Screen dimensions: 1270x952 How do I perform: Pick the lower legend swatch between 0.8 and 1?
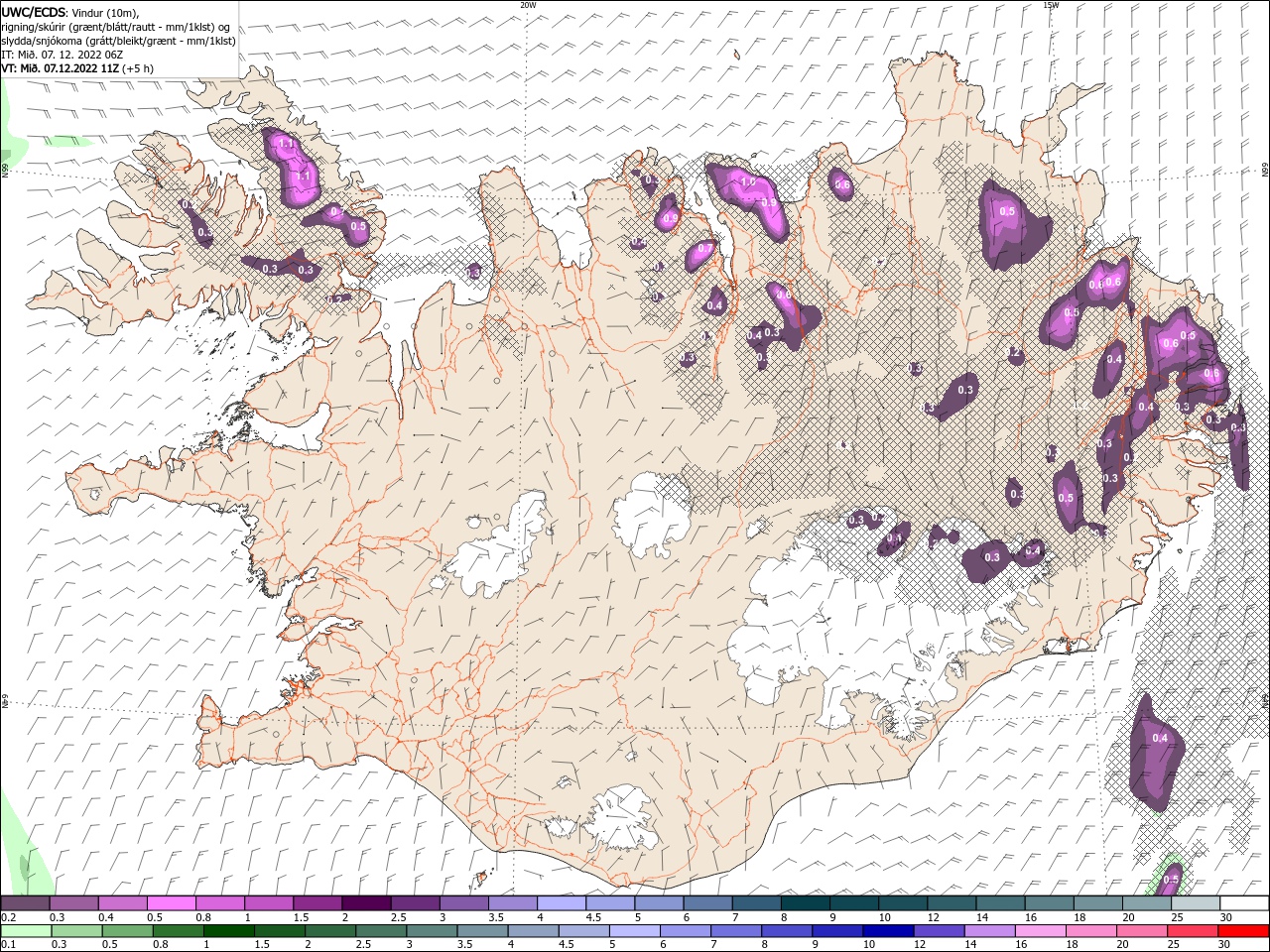click(x=179, y=931)
